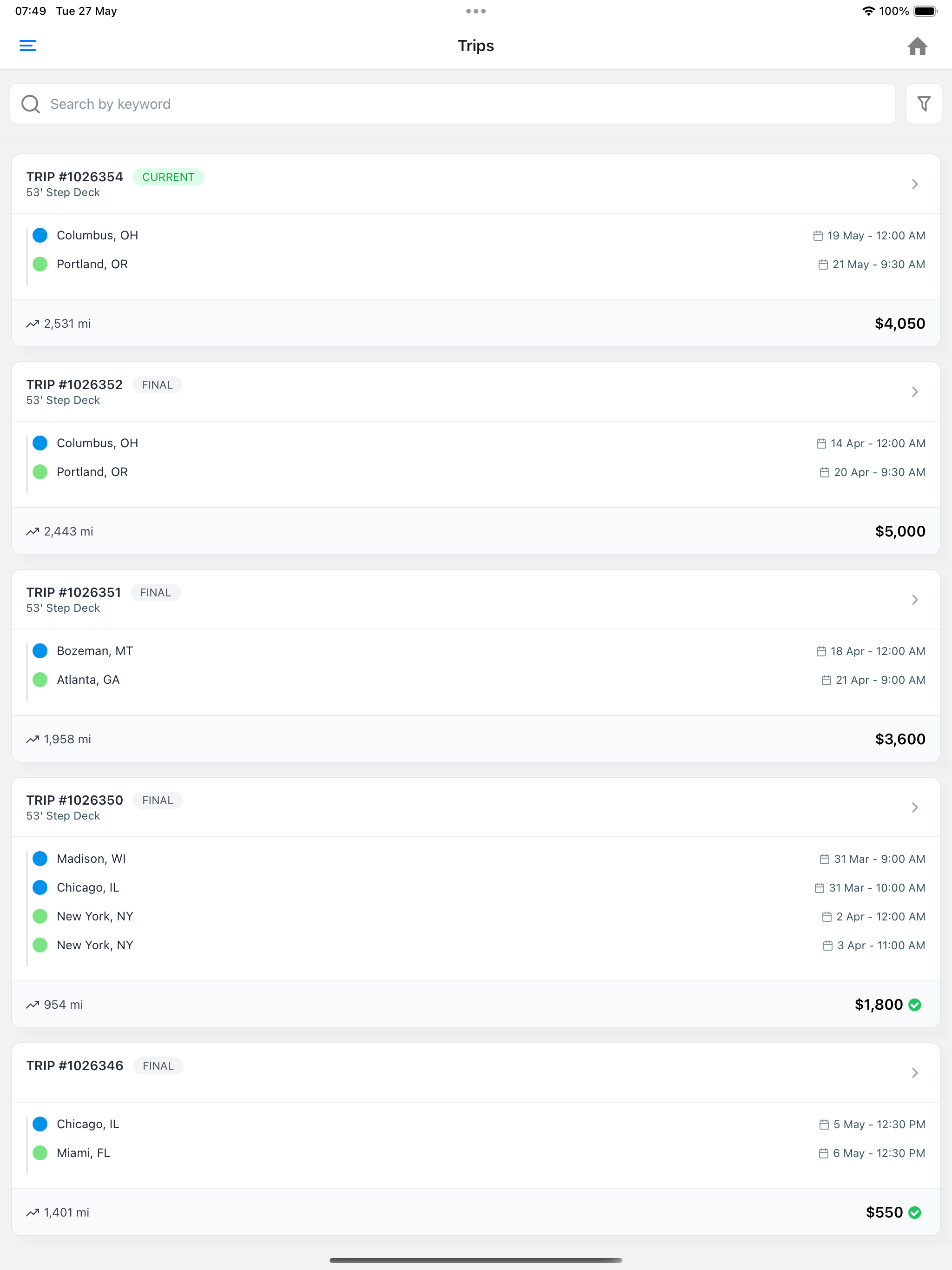Tap the 3 Apr - 11:00 AM date
The width and height of the screenshot is (952, 1270).
coord(881,945)
